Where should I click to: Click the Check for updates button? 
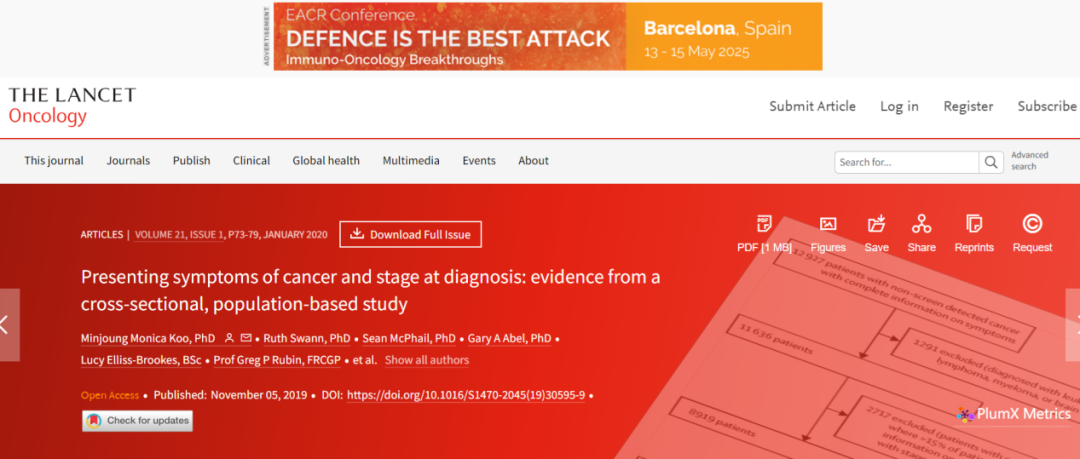137,420
